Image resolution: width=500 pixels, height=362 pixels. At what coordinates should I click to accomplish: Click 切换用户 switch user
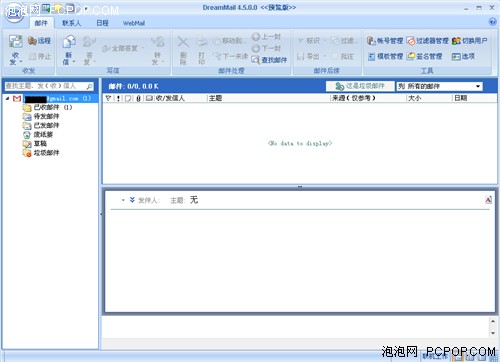470,41
